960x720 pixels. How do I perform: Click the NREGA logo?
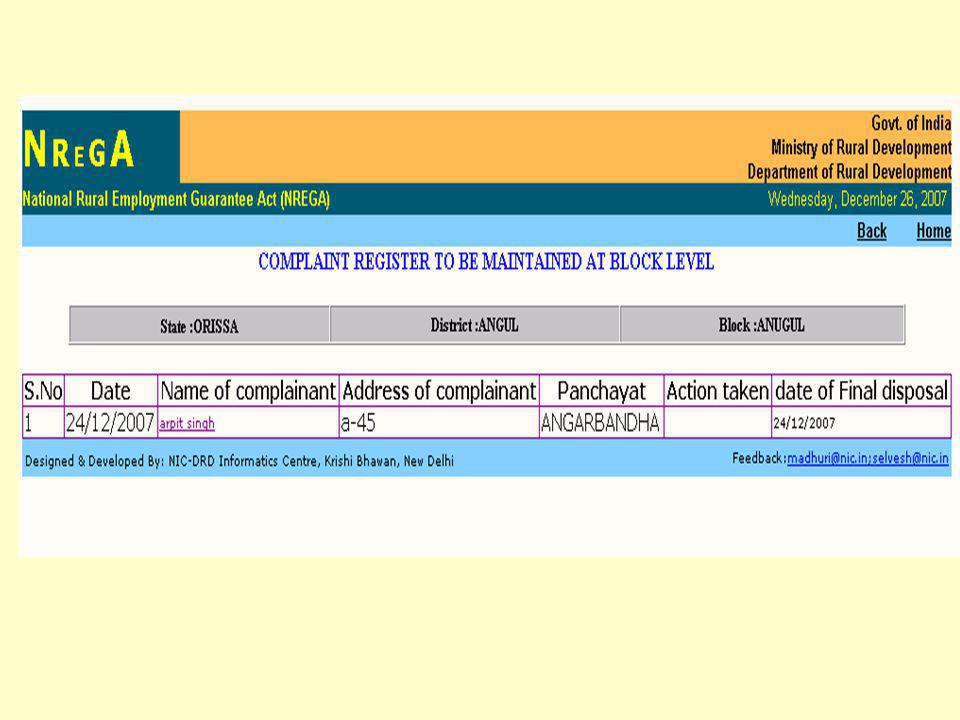(78, 149)
